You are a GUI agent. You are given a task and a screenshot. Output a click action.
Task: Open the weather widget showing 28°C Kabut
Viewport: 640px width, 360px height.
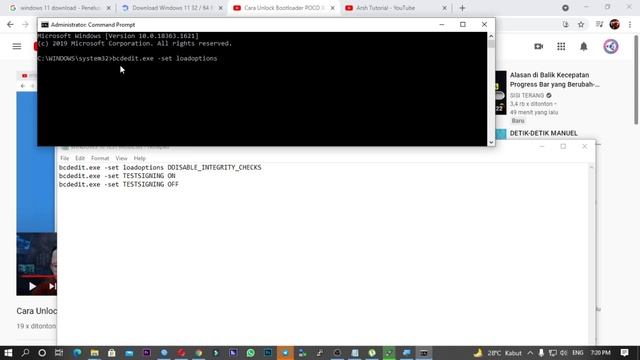pos(498,353)
